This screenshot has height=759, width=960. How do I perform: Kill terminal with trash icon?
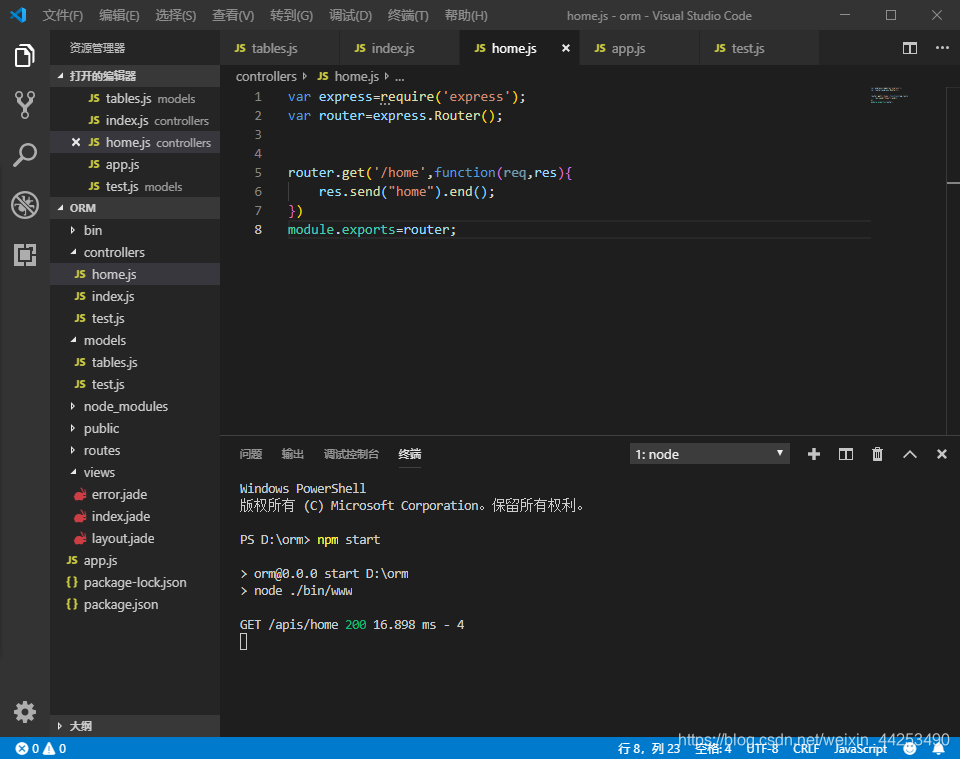(877, 454)
